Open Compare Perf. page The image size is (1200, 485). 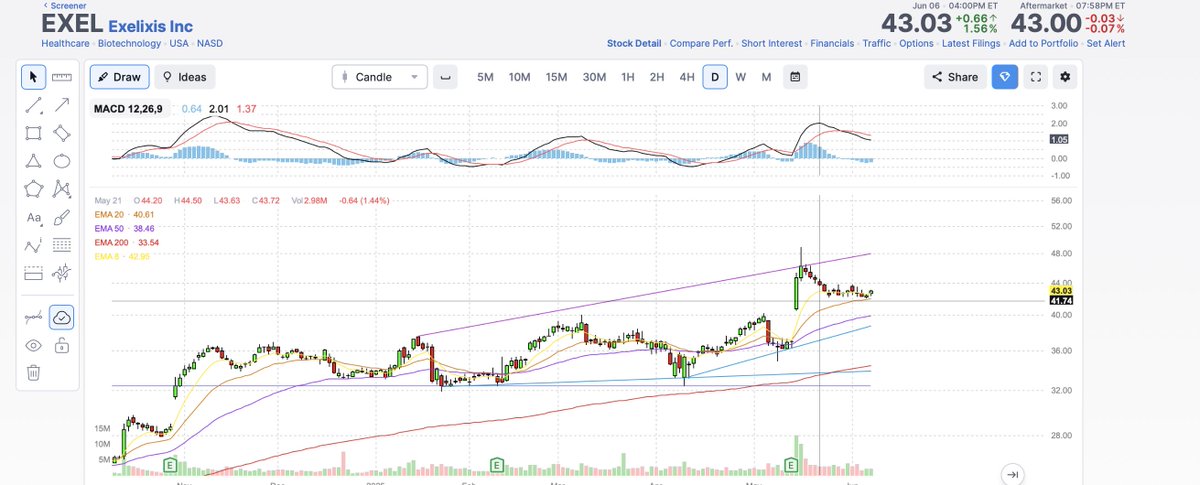701,44
